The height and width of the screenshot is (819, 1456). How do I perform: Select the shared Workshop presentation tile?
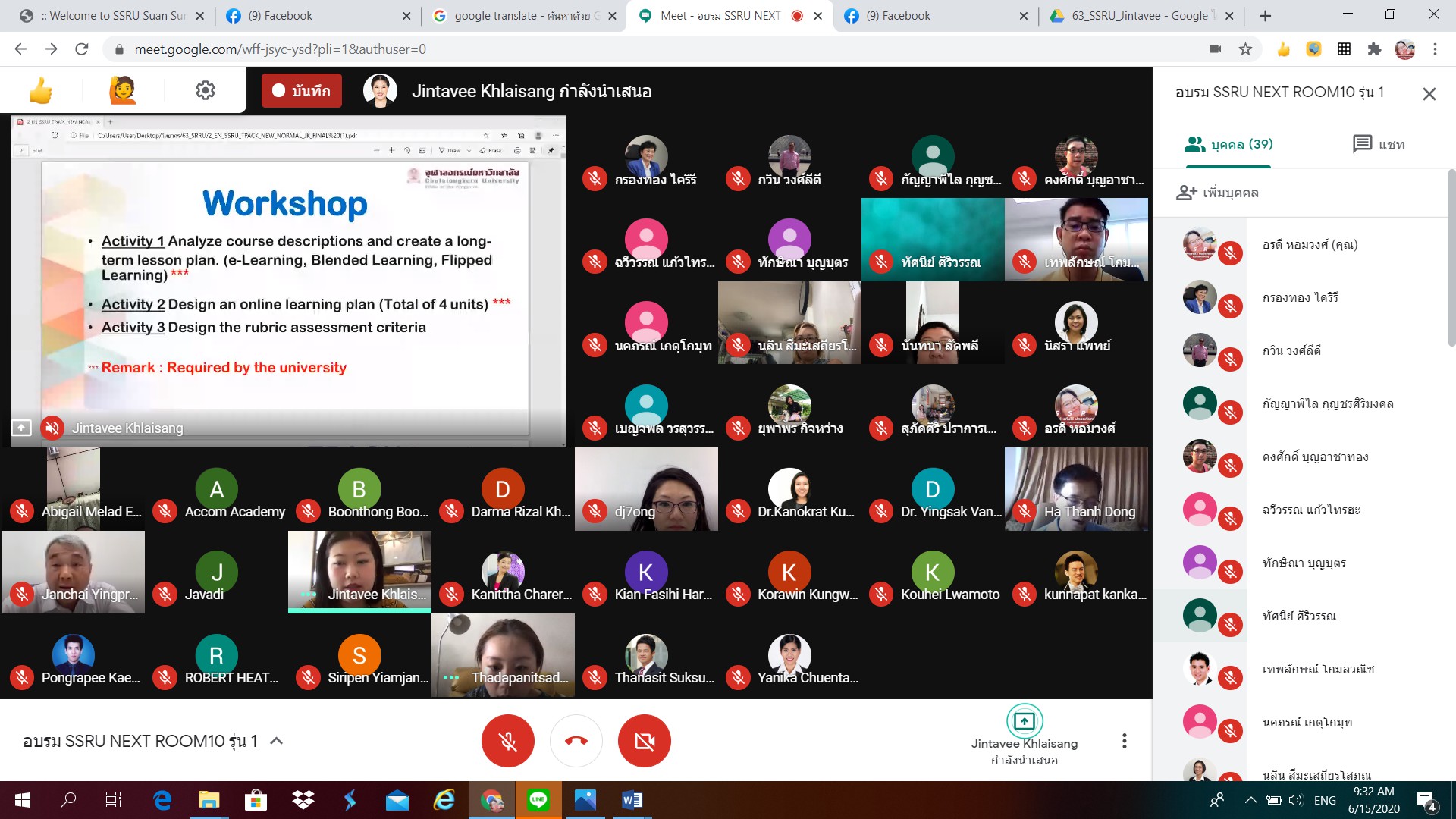click(288, 281)
